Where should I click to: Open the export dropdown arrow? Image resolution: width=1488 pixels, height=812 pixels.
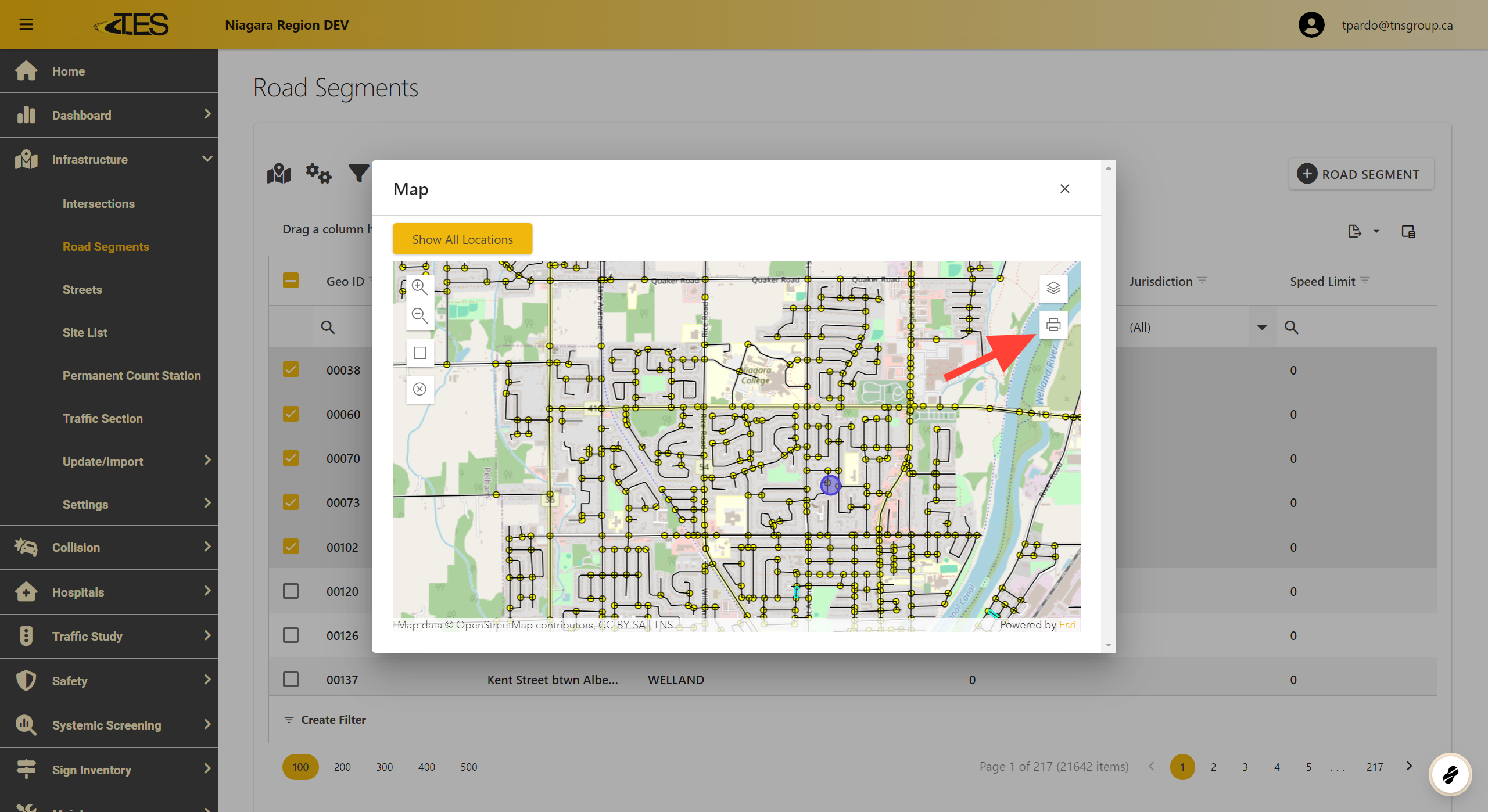tap(1376, 231)
